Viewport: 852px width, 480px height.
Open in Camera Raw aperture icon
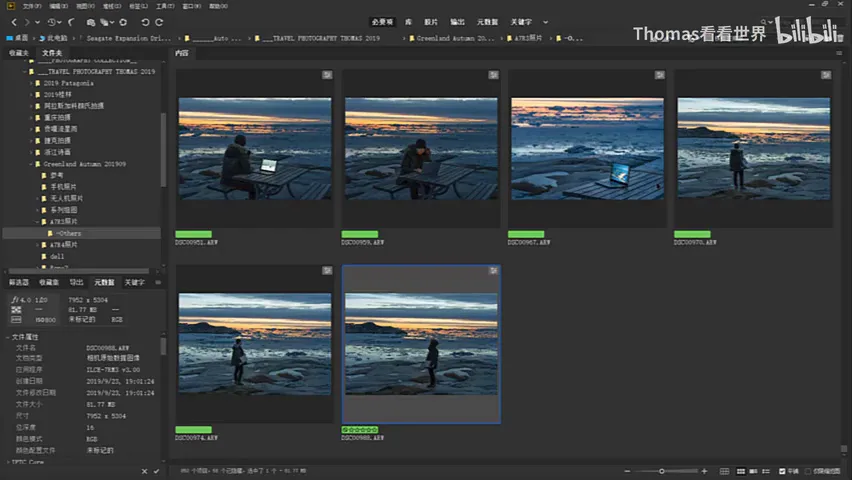(123, 22)
